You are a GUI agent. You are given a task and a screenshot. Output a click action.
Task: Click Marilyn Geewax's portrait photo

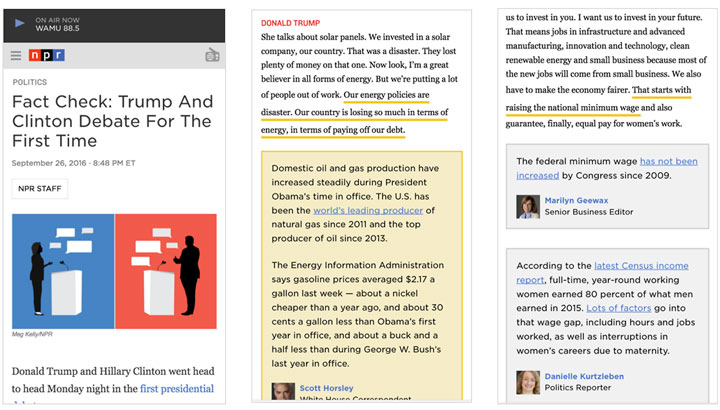pos(528,207)
